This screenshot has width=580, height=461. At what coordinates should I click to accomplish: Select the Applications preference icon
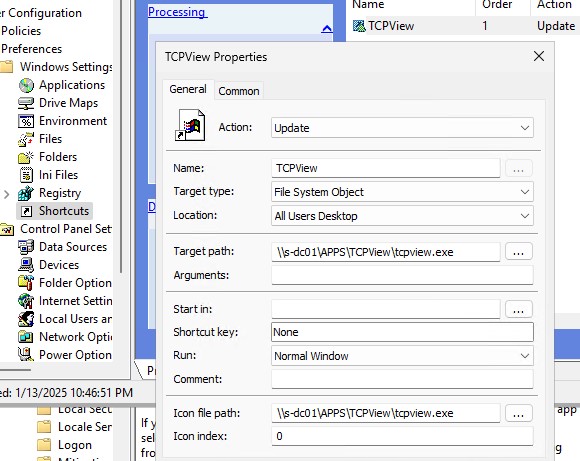26,85
